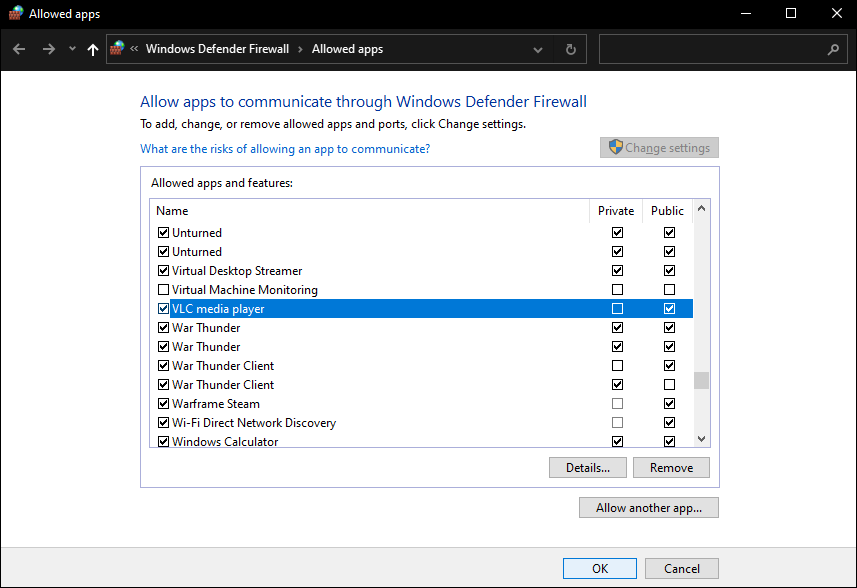This screenshot has height=588, width=857.
Task: Click the Back navigation arrow
Action: pos(19,49)
